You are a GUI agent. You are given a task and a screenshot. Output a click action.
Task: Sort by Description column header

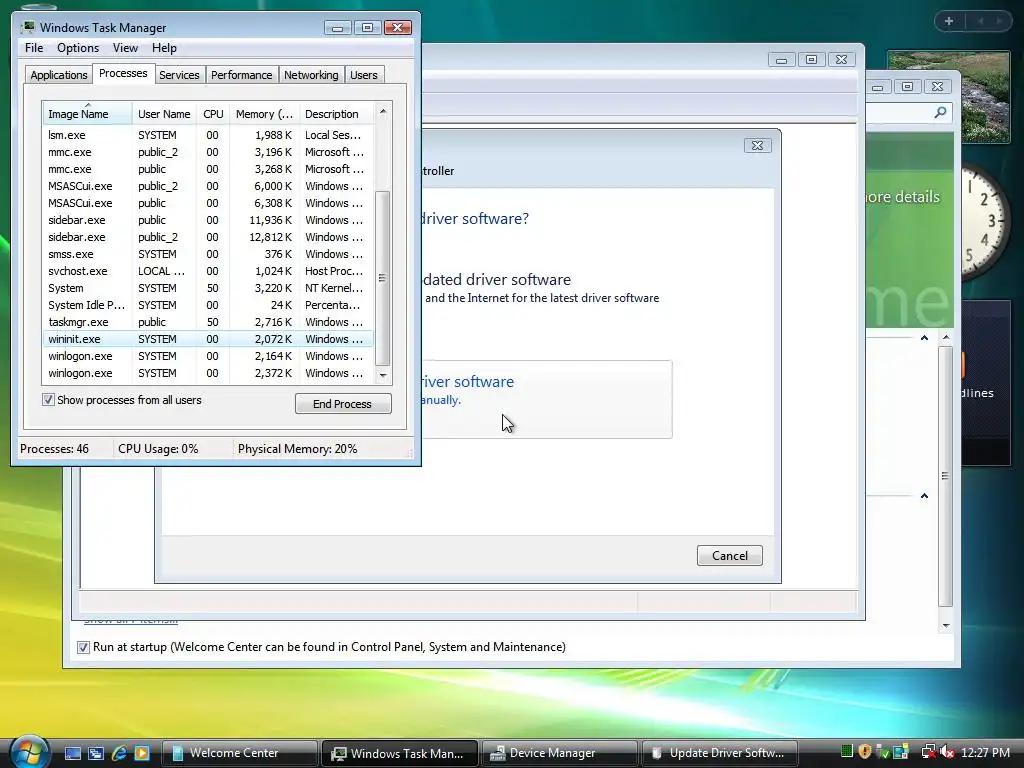point(336,114)
